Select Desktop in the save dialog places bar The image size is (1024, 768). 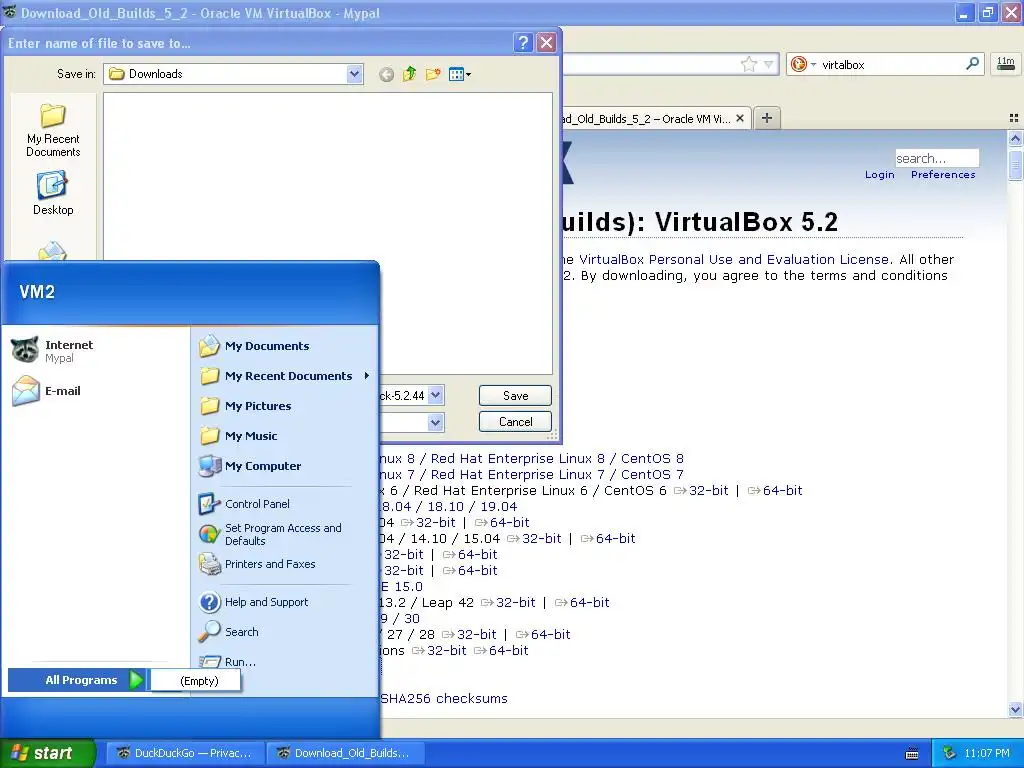tap(53, 193)
